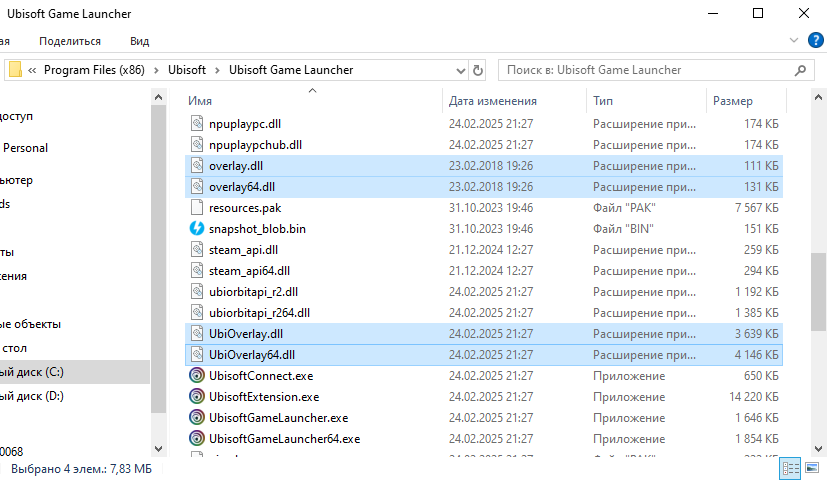Click the overlay.dll file icon
Screen dimensions: 828x480
(197, 166)
